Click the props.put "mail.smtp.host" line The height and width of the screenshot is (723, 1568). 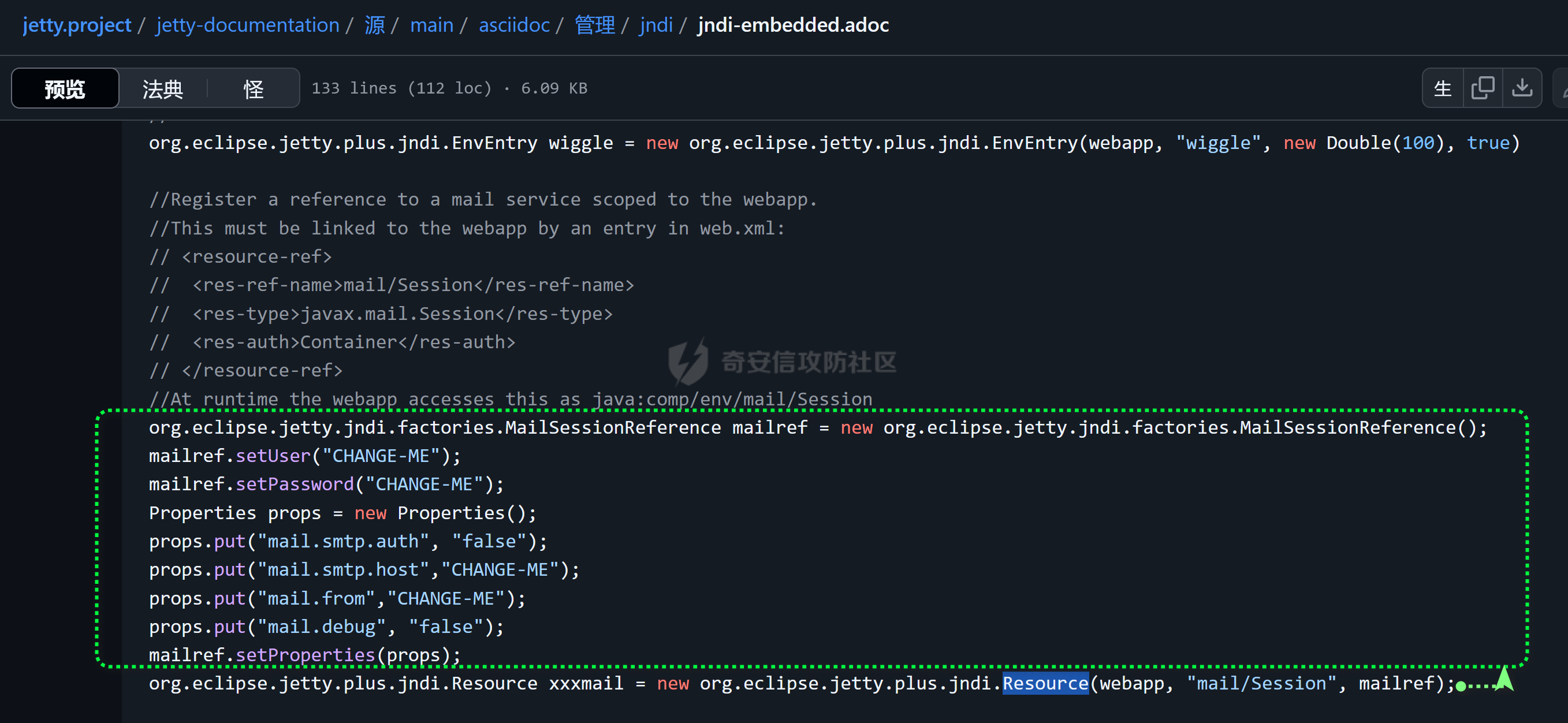[364, 569]
